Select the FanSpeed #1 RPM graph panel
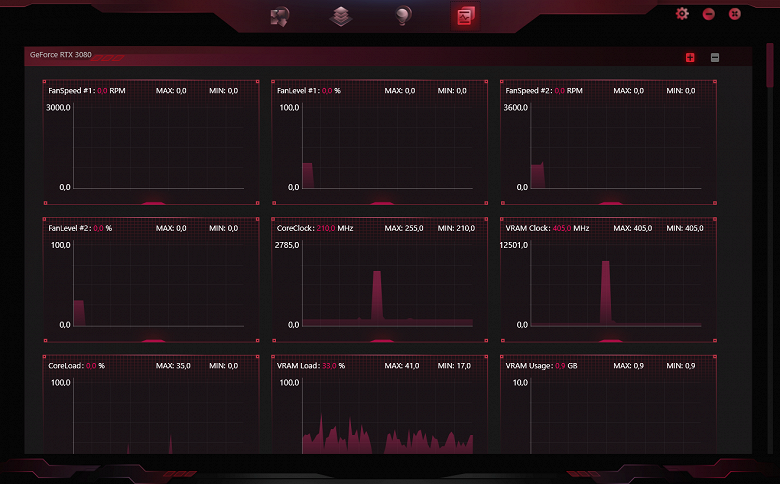This screenshot has width=780, height=484. click(151, 142)
